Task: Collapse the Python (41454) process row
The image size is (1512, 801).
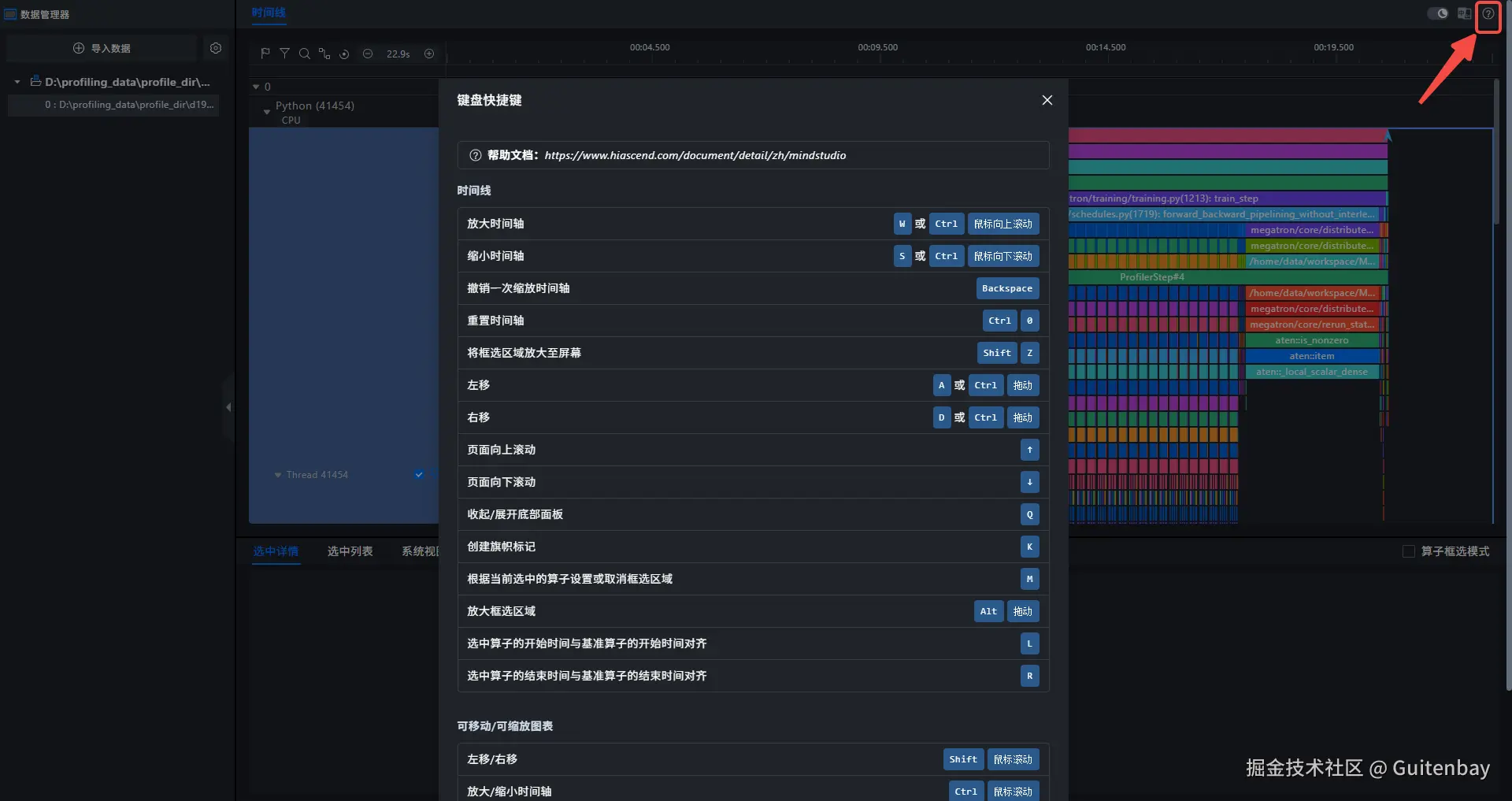Action: [266, 112]
